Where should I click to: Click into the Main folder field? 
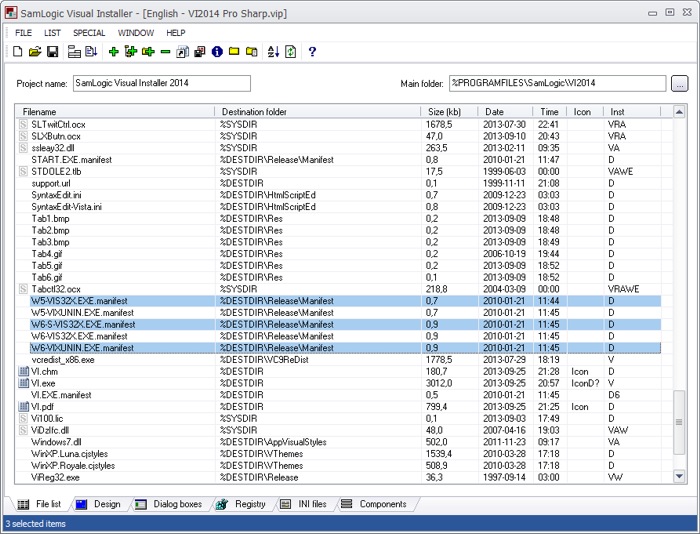558,83
